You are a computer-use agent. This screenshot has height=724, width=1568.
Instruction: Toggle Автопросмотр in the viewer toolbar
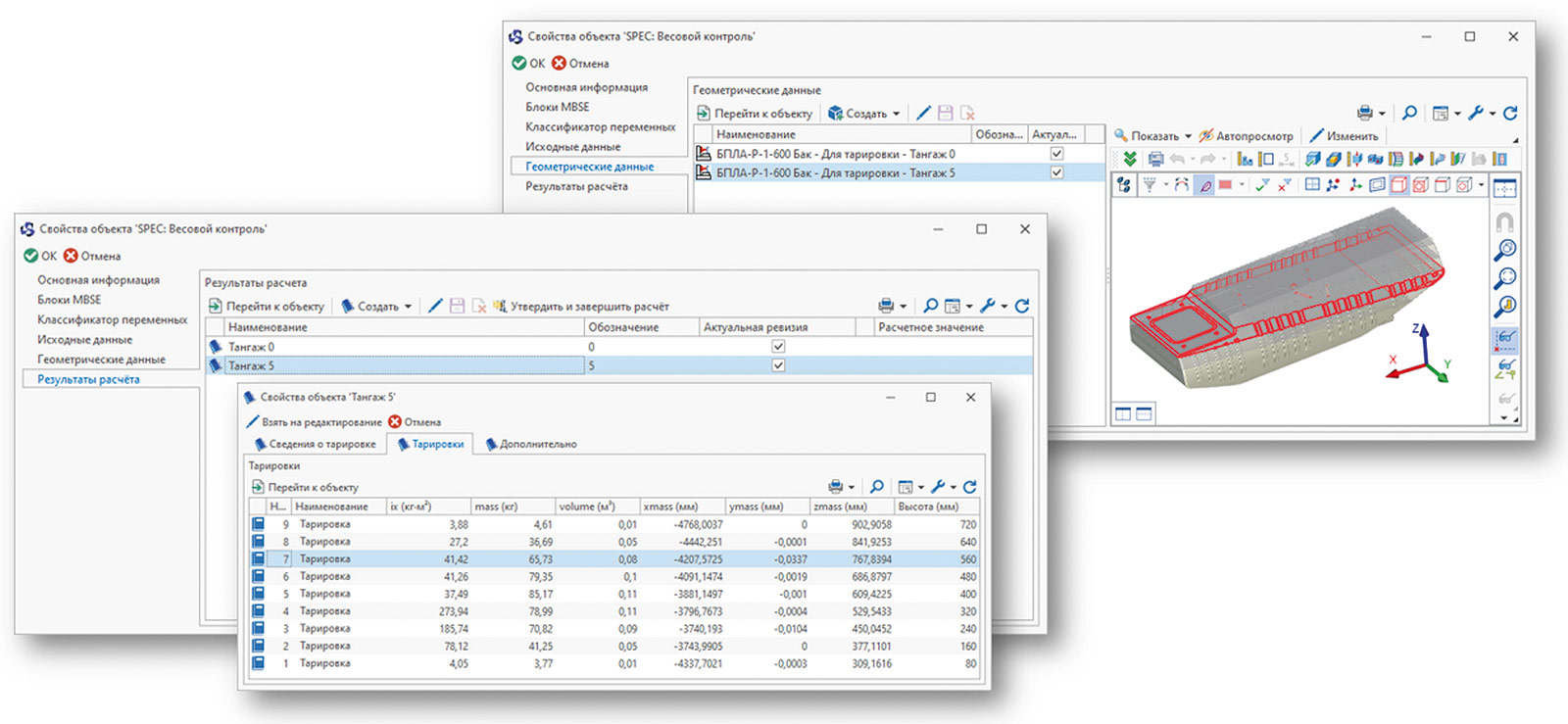pyautogui.click(x=1246, y=136)
